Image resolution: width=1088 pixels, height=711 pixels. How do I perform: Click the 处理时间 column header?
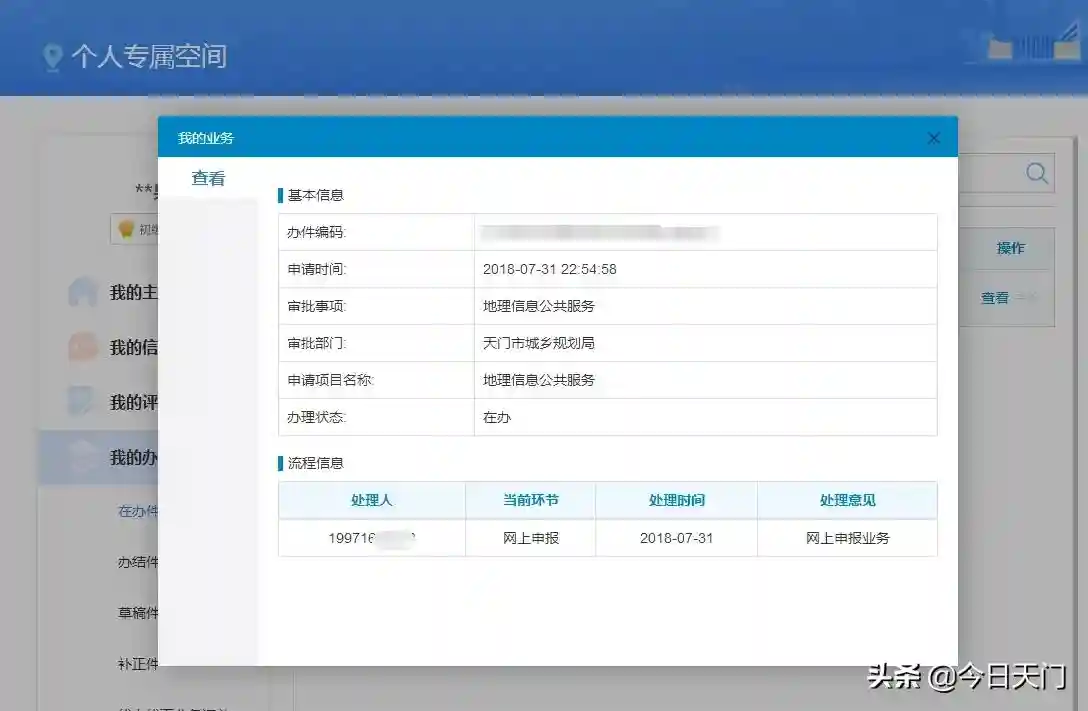pos(676,500)
